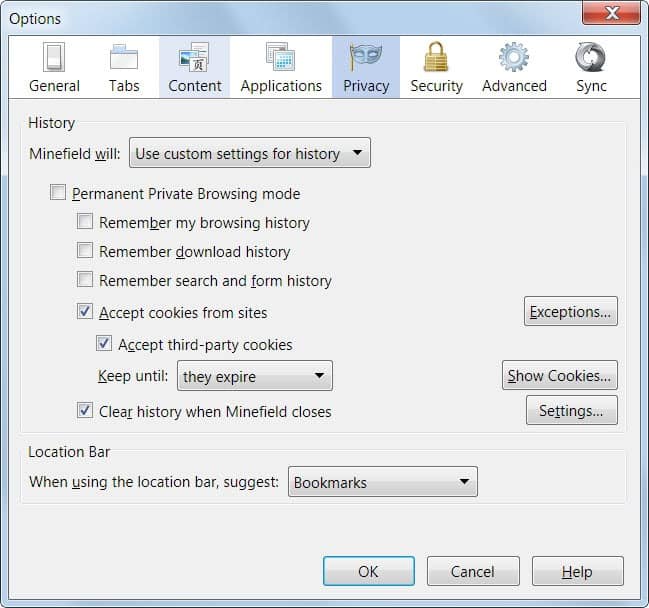
Task: Click the Privacy tab label
Action: click(366, 86)
